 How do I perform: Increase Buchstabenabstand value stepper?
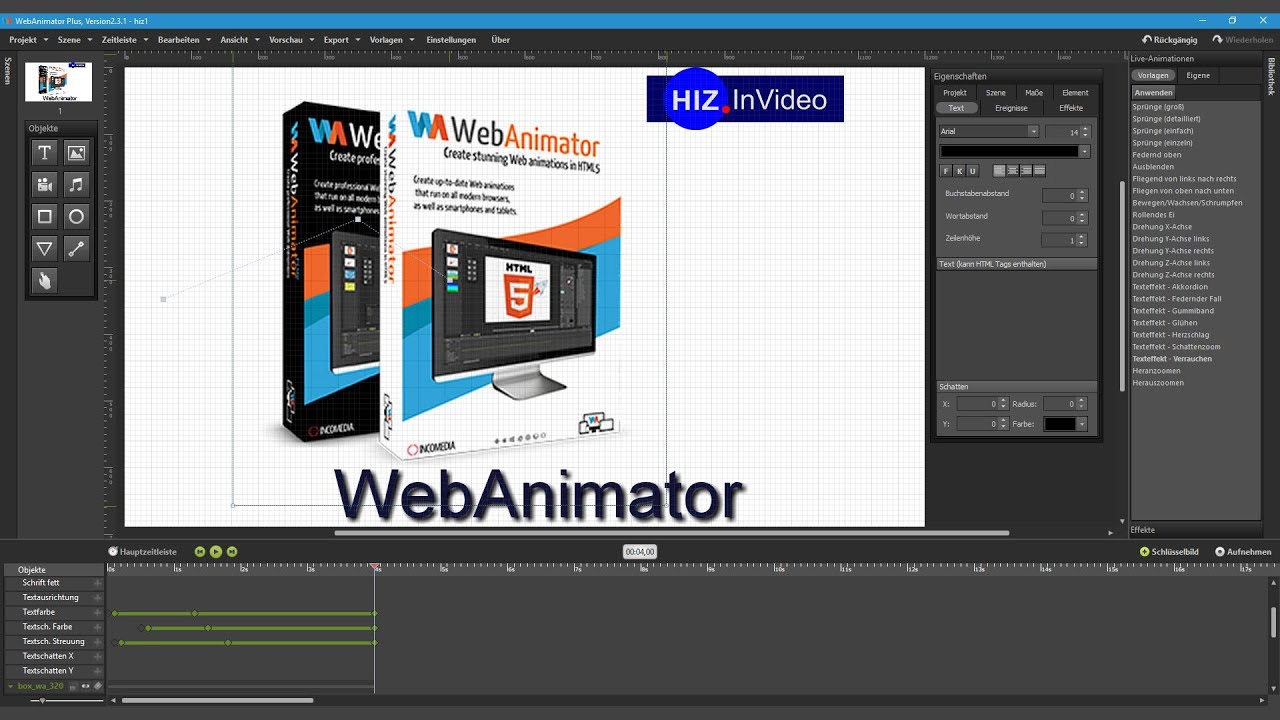pyautogui.click(x=1082, y=193)
